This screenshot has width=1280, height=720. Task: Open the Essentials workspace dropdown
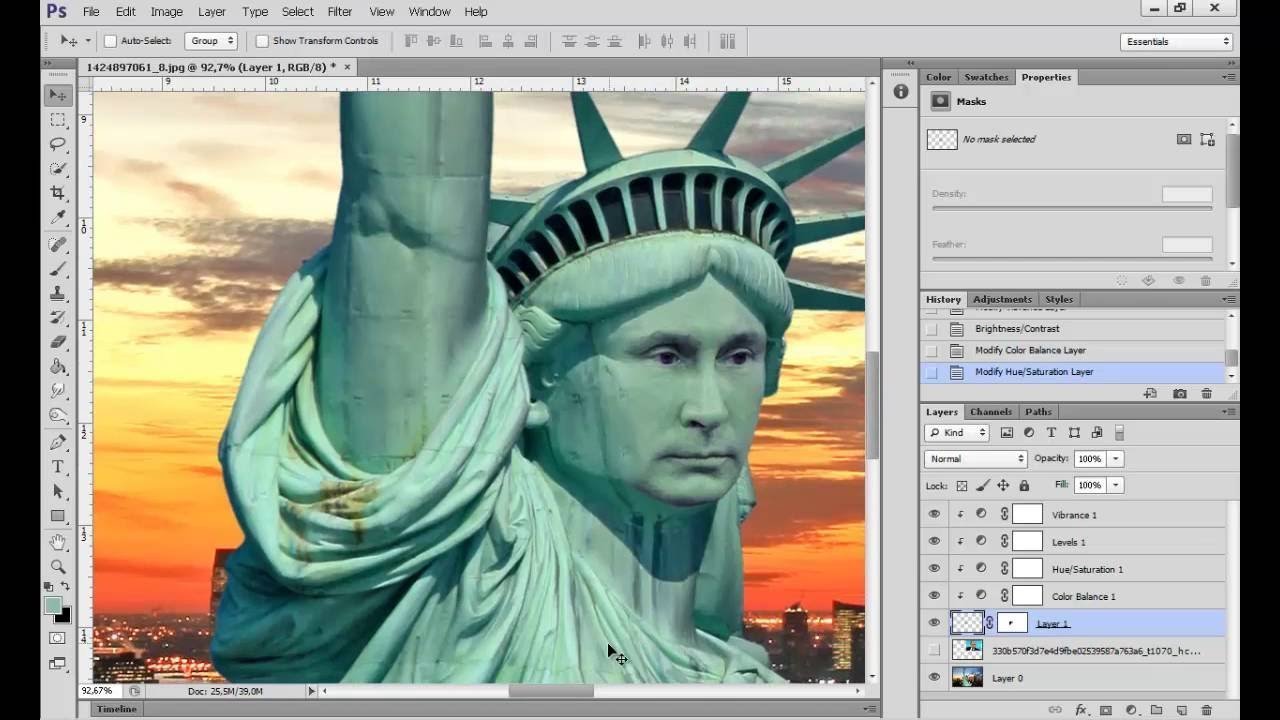[x=1177, y=41]
